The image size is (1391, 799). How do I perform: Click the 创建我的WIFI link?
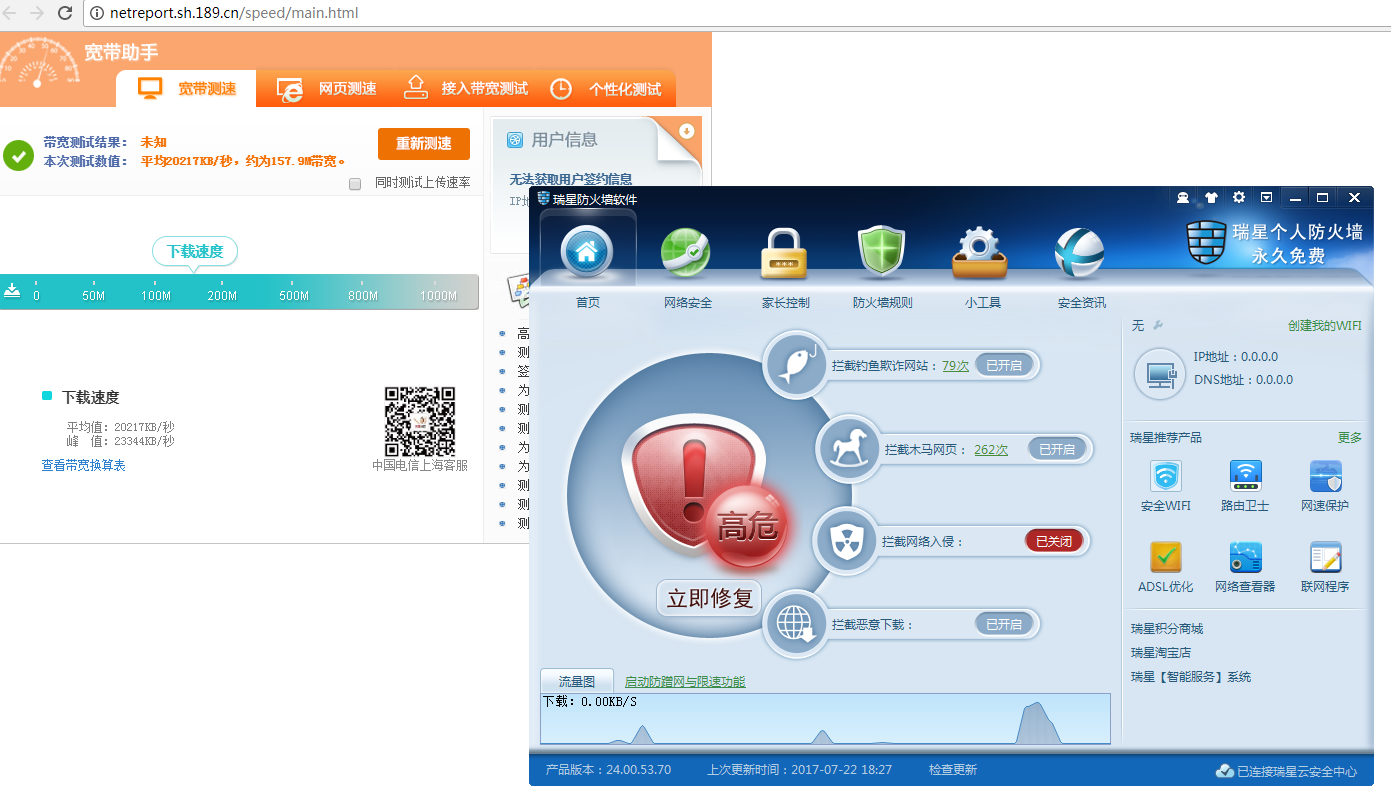pyautogui.click(x=1325, y=325)
